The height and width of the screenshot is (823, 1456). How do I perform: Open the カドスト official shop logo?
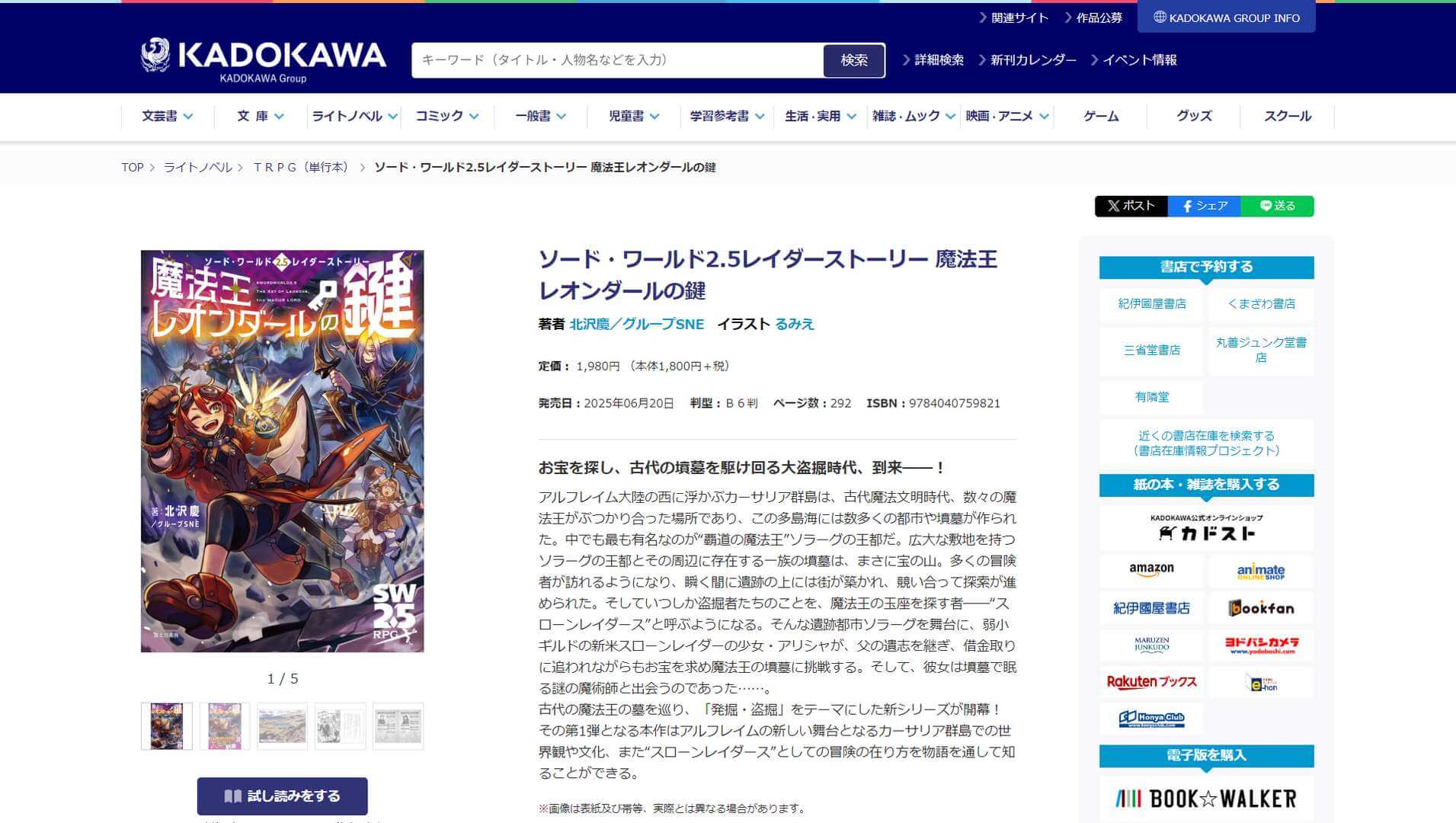pos(1206,527)
